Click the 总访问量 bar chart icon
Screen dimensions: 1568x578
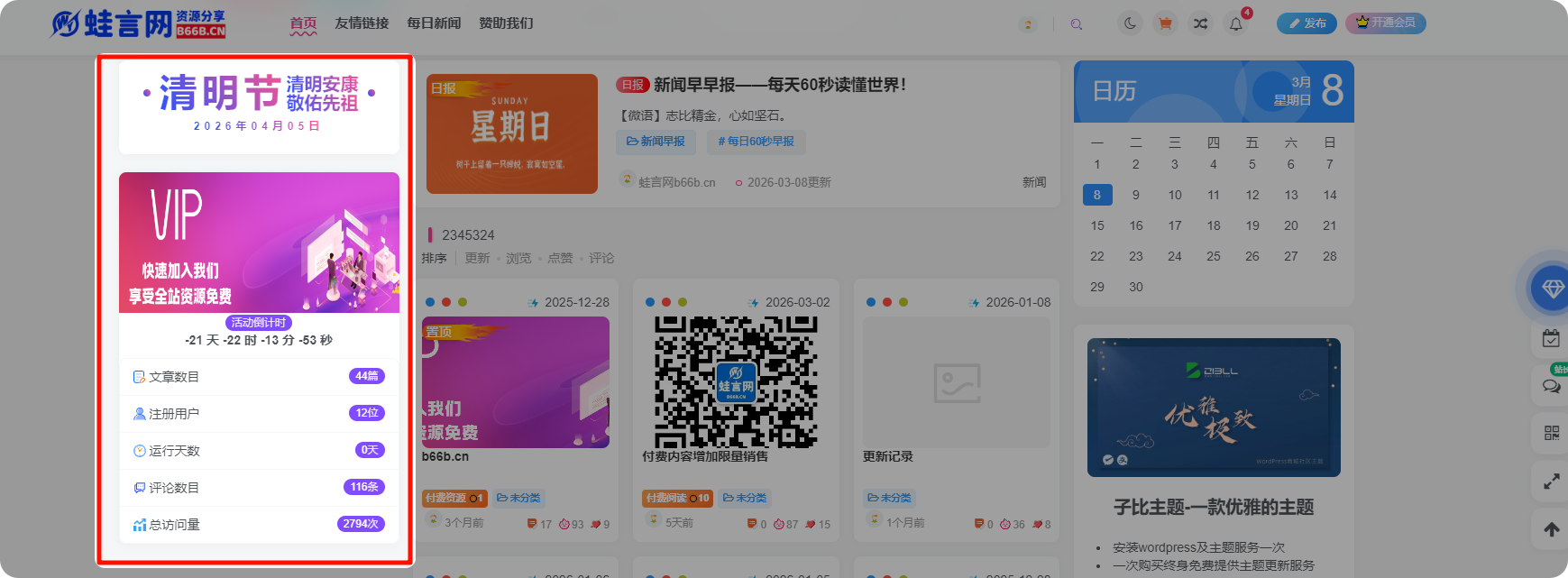point(140,525)
